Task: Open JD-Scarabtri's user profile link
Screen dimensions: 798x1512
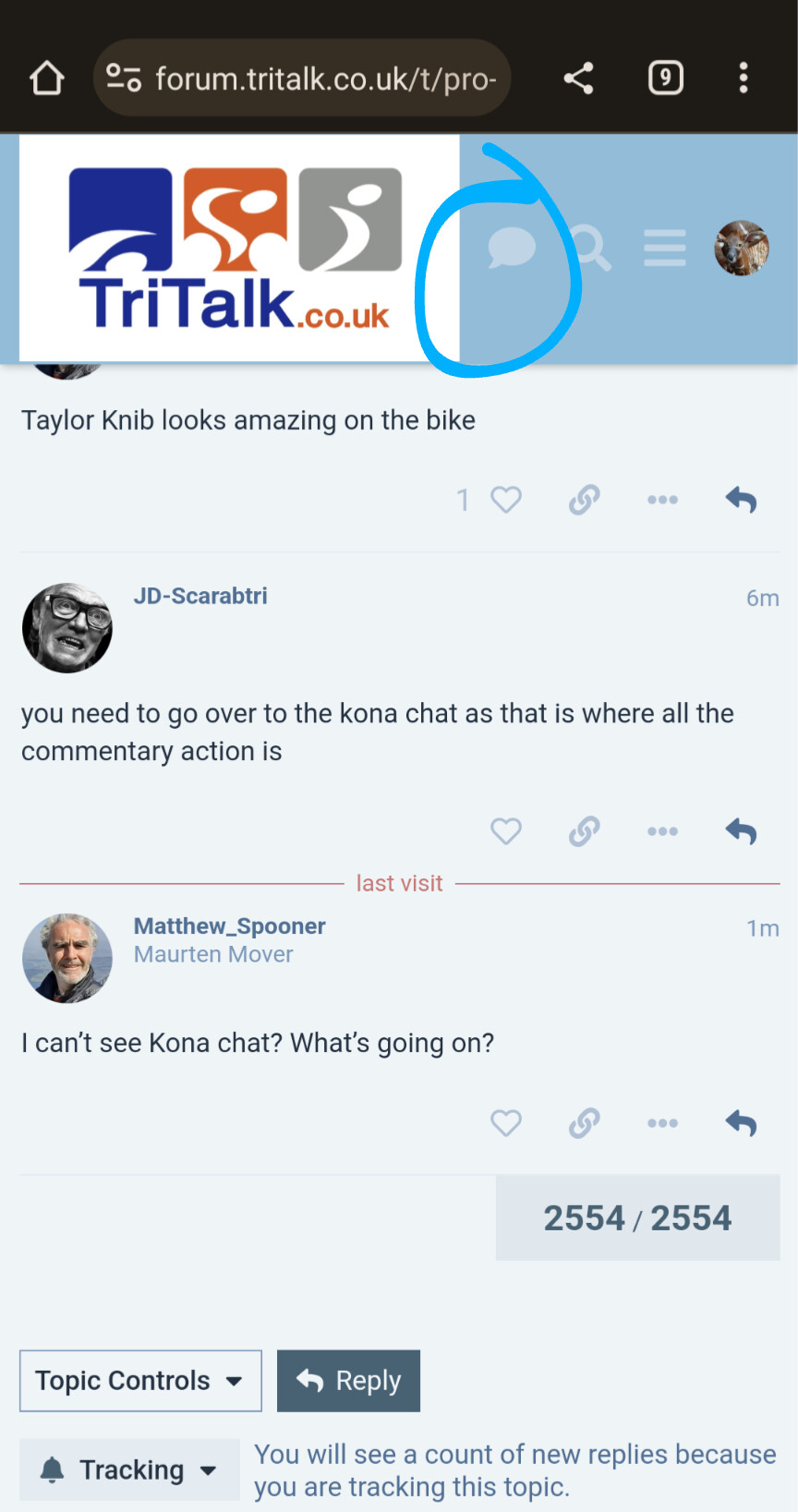Action: pos(200,596)
